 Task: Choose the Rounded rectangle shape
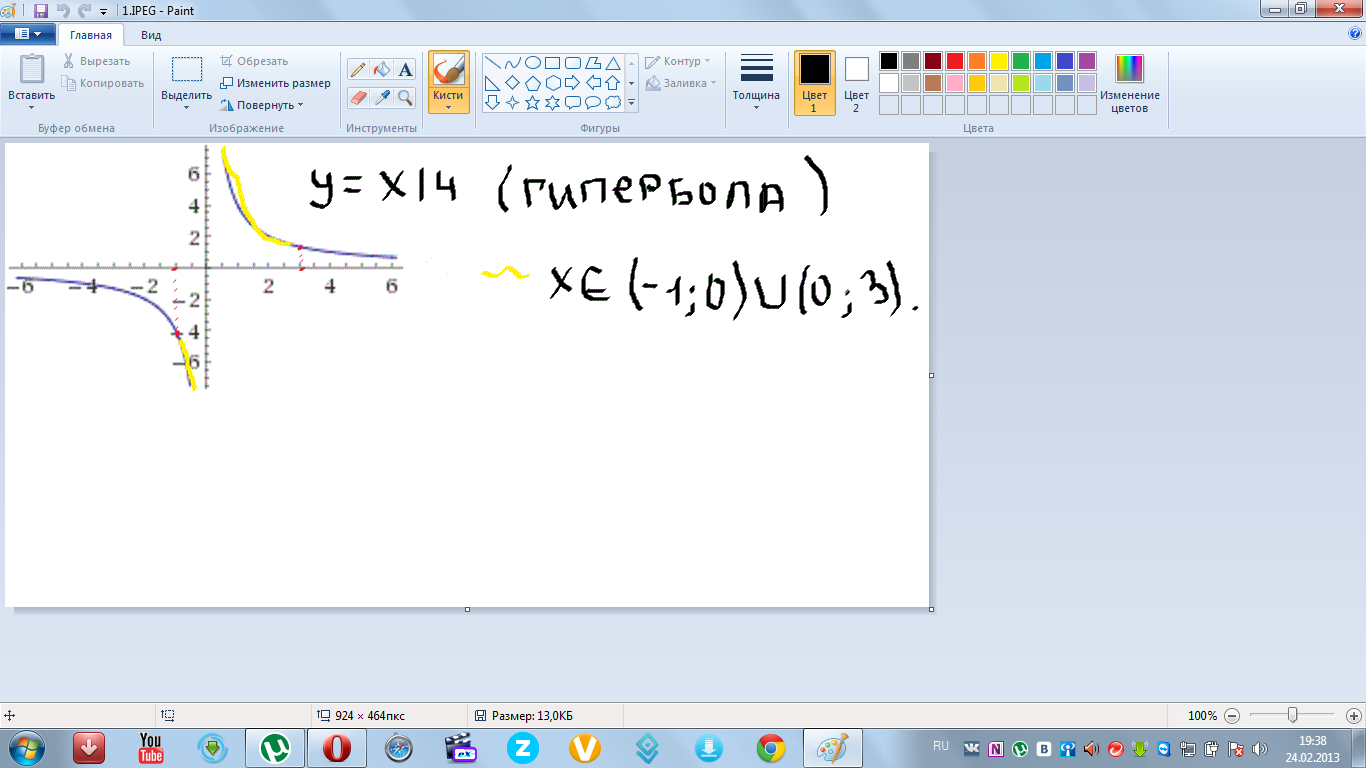pos(573,63)
